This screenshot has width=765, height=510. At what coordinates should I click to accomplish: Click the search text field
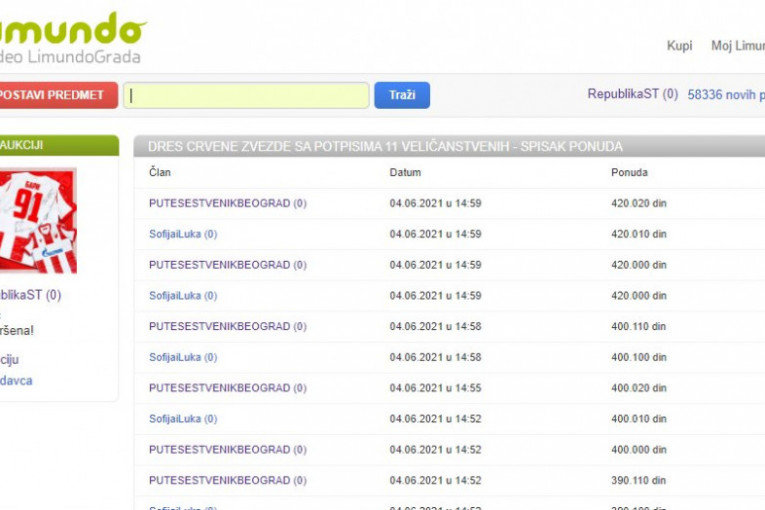click(x=246, y=95)
